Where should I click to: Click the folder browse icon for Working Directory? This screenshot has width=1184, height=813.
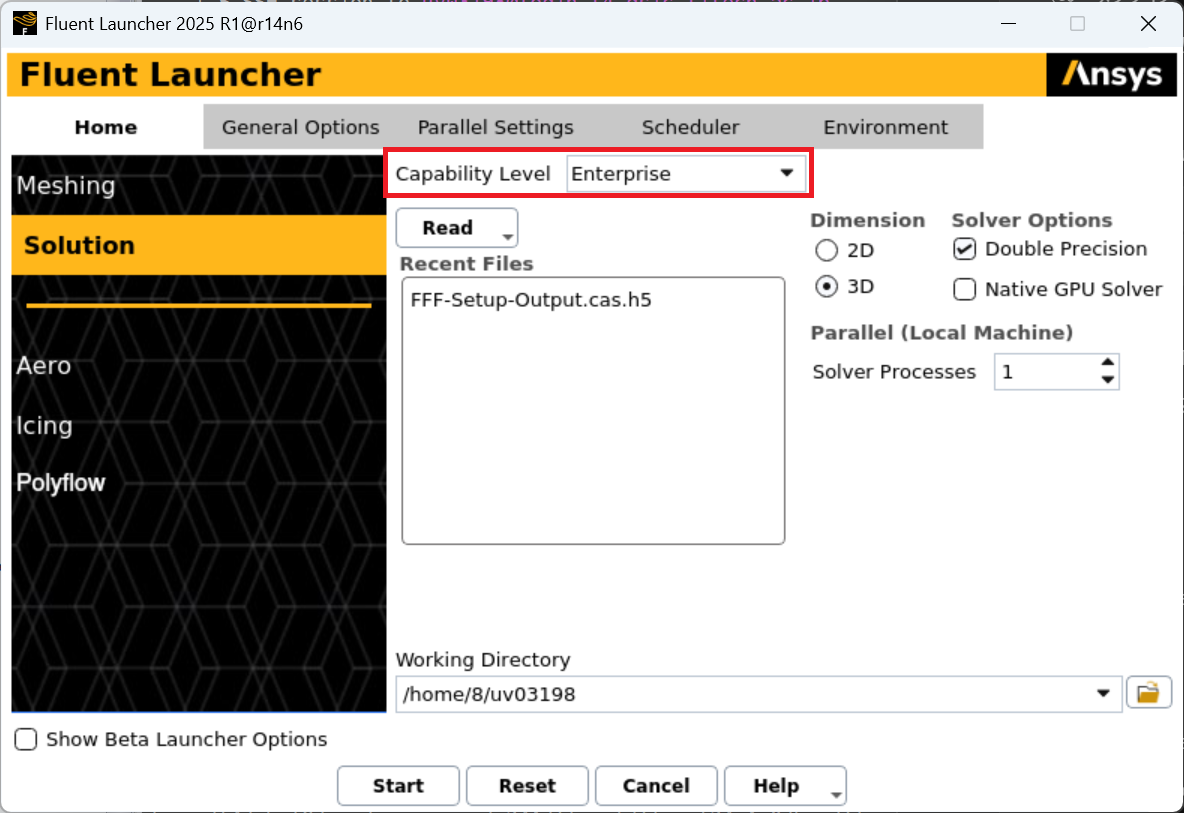coord(1148,692)
